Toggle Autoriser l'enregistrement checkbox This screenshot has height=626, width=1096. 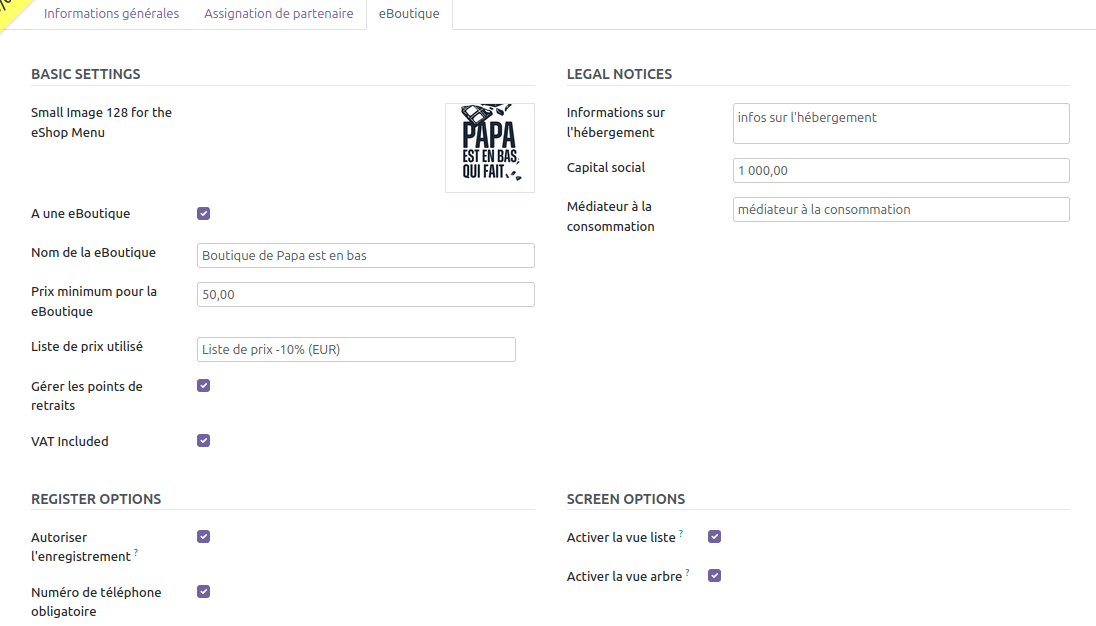[204, 537]
